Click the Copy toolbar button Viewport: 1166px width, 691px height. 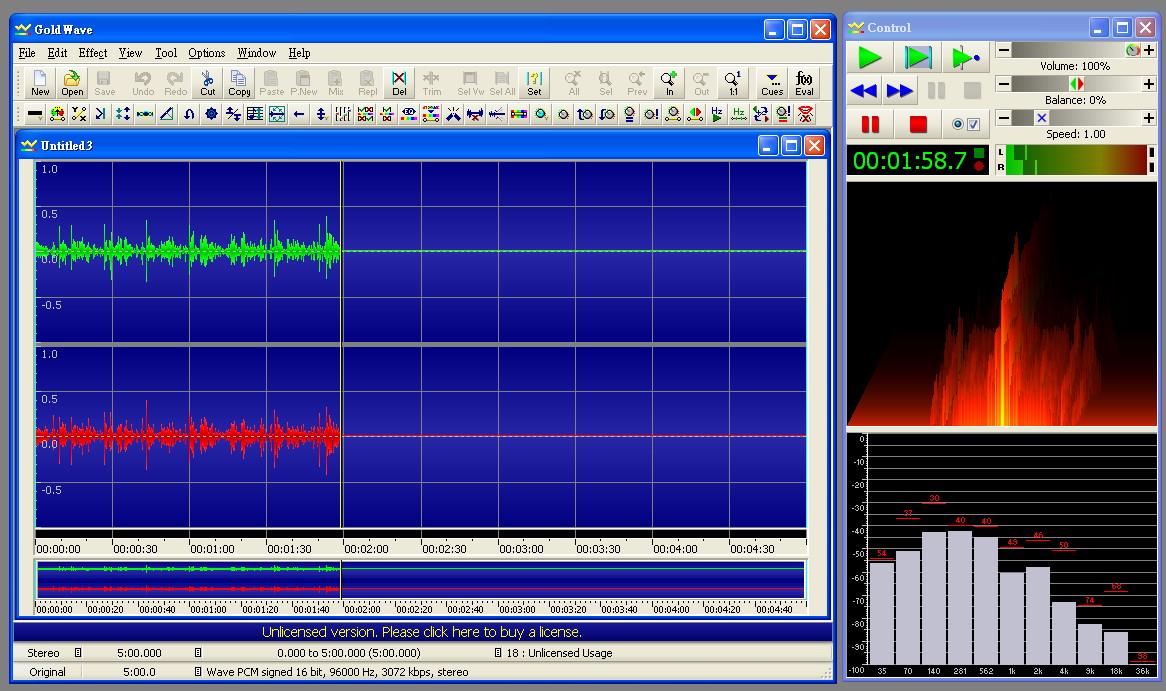[x=239, y=83]
